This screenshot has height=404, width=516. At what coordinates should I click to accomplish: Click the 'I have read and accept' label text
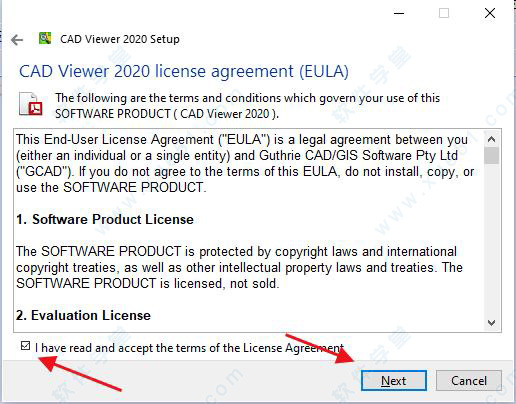pyautogui.click(x=189, y=348)
